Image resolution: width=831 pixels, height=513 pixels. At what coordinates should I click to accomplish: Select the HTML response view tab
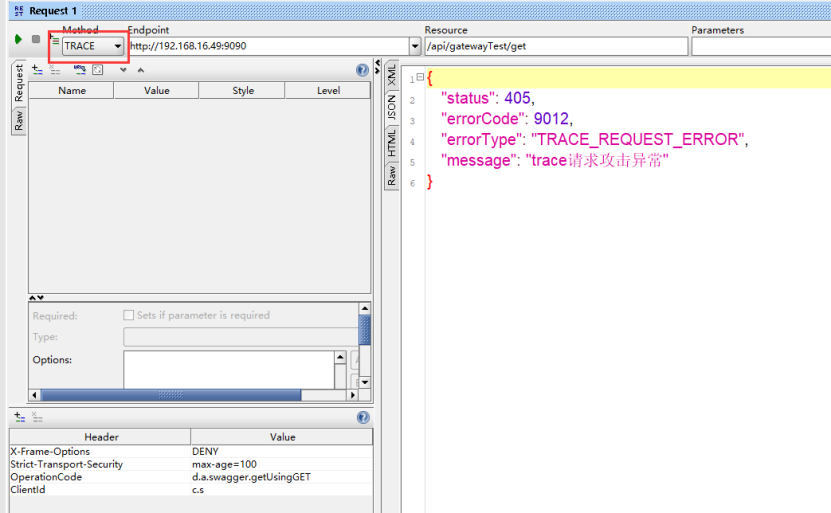pyautogui.click(x=392, y=142)
